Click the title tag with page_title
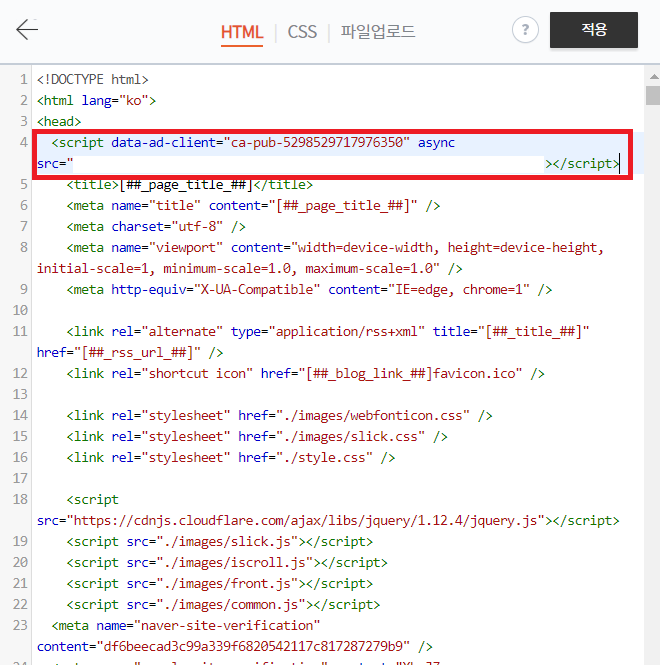660x665 pixels. tap(190, 185)
